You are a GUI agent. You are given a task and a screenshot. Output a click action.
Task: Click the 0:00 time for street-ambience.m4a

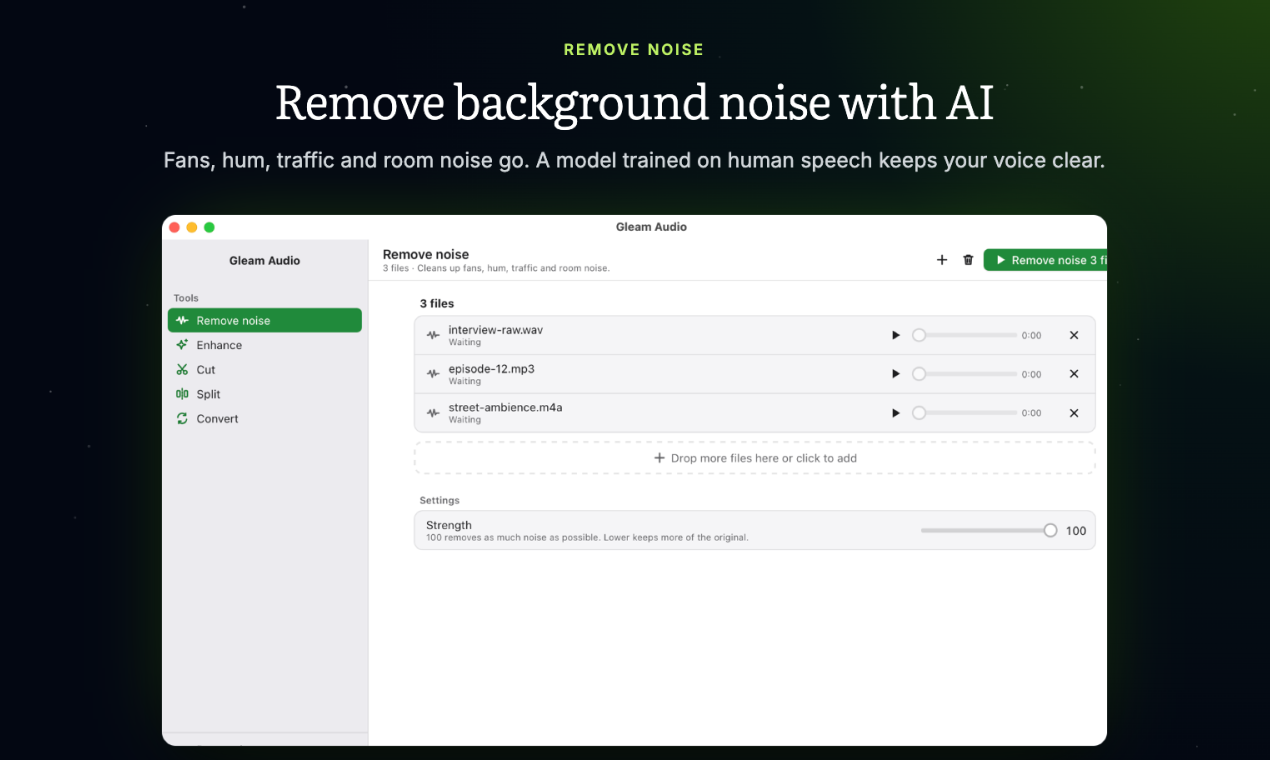point(1032,413)
